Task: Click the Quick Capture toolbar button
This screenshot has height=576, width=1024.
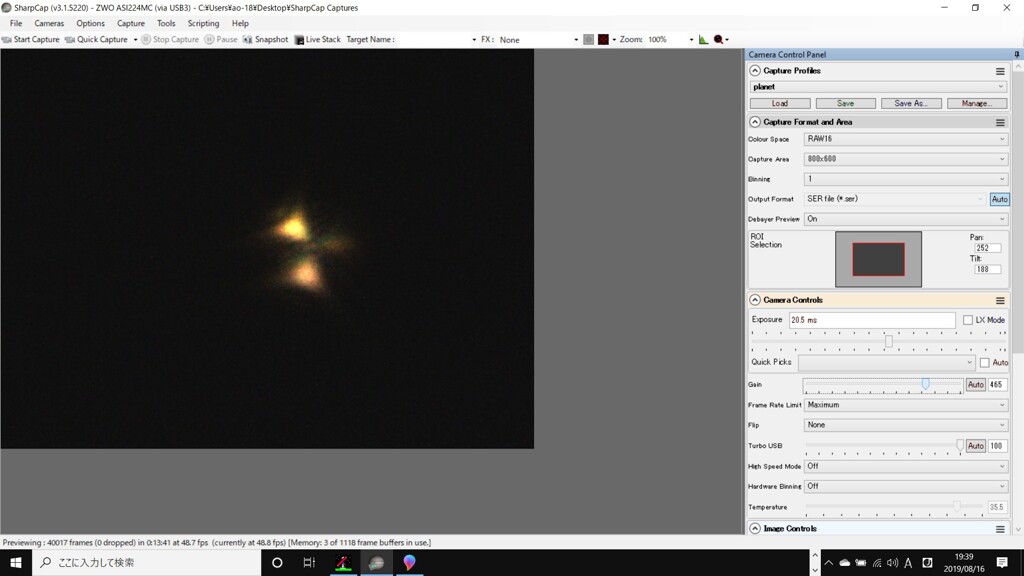Action: pos(96,39)
